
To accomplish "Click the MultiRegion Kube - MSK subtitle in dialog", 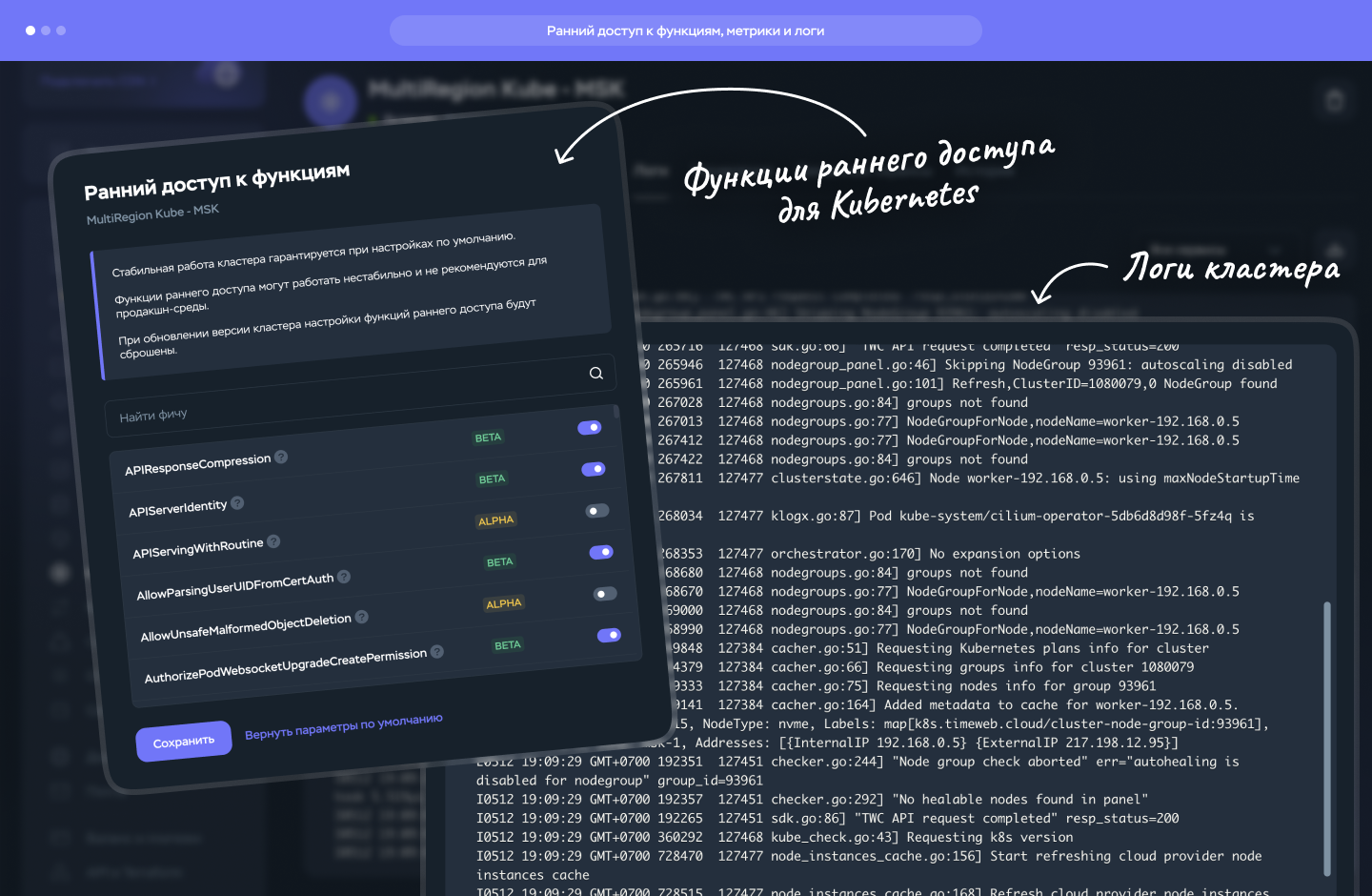I will tap(152, 214).
